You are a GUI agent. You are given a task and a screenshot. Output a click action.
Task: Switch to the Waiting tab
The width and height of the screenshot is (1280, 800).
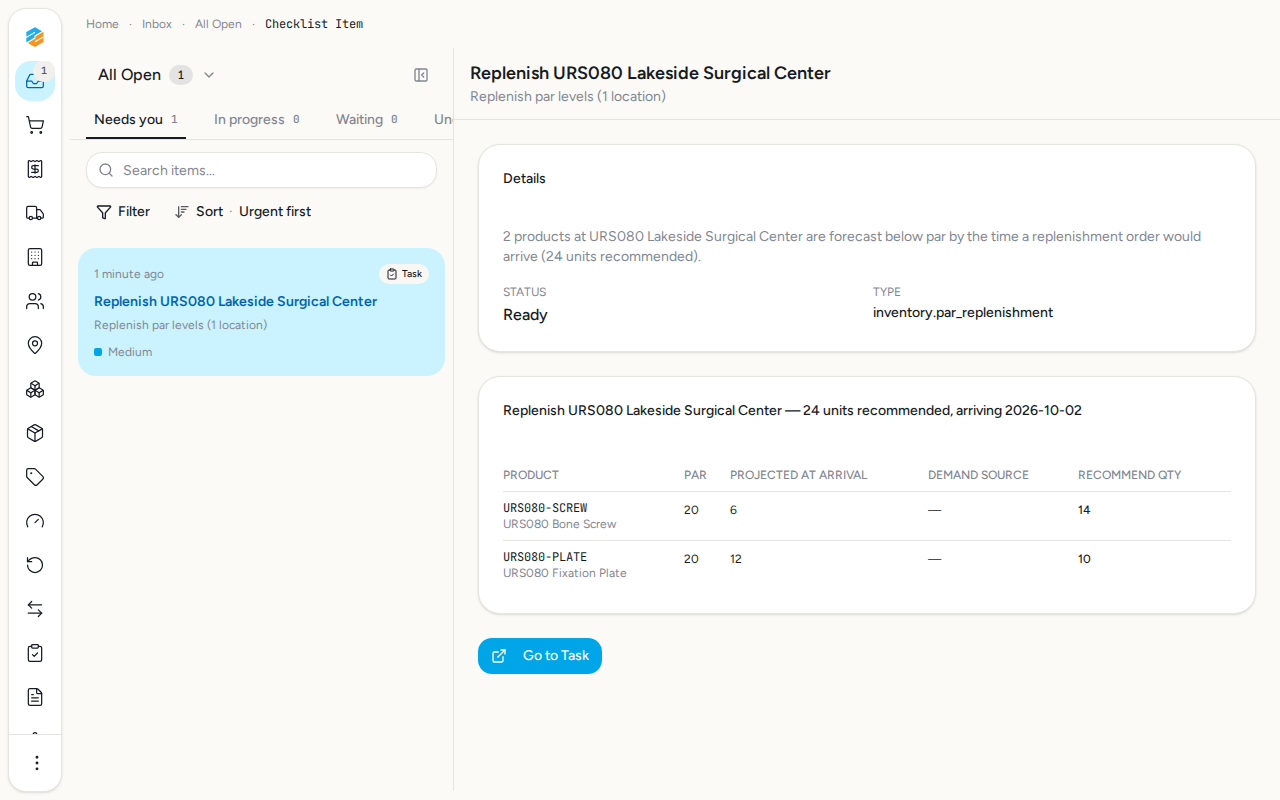point(367,120)
